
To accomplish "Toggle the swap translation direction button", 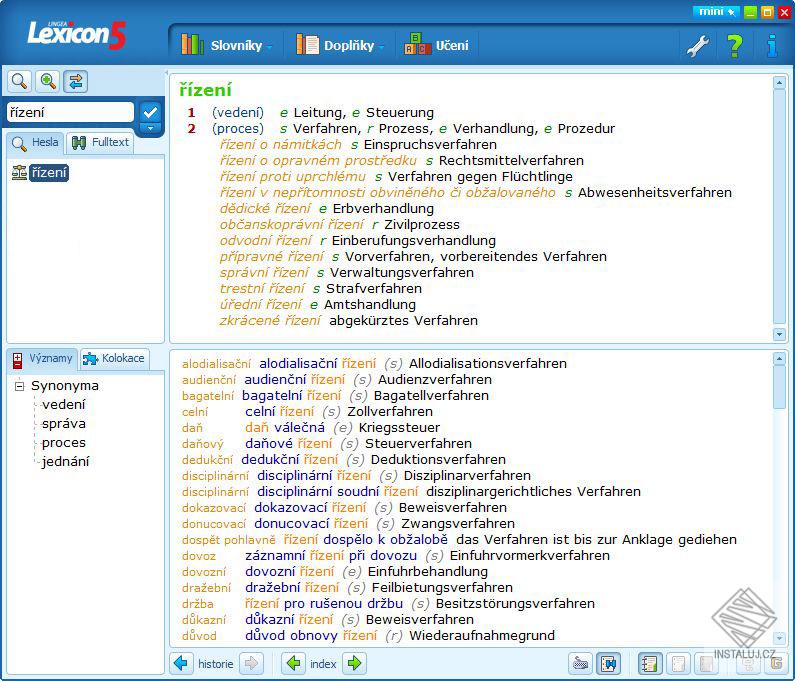I will click(76, 81).
